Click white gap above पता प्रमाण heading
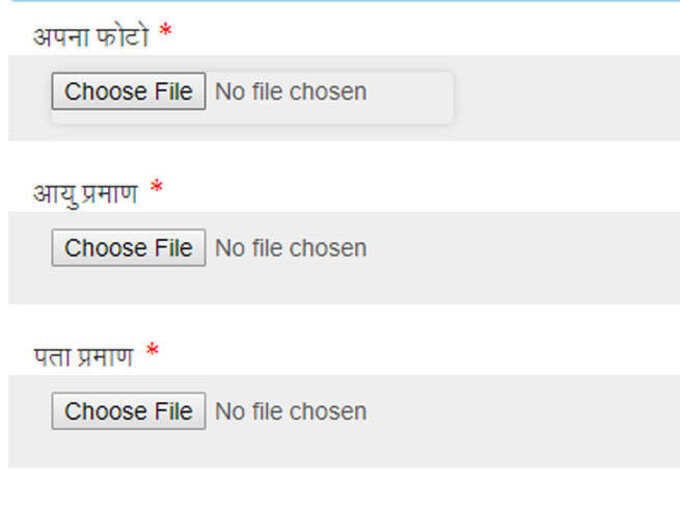The width and height of the screenshot is (680, 509). pyautogui.click(x=344, y=322)
